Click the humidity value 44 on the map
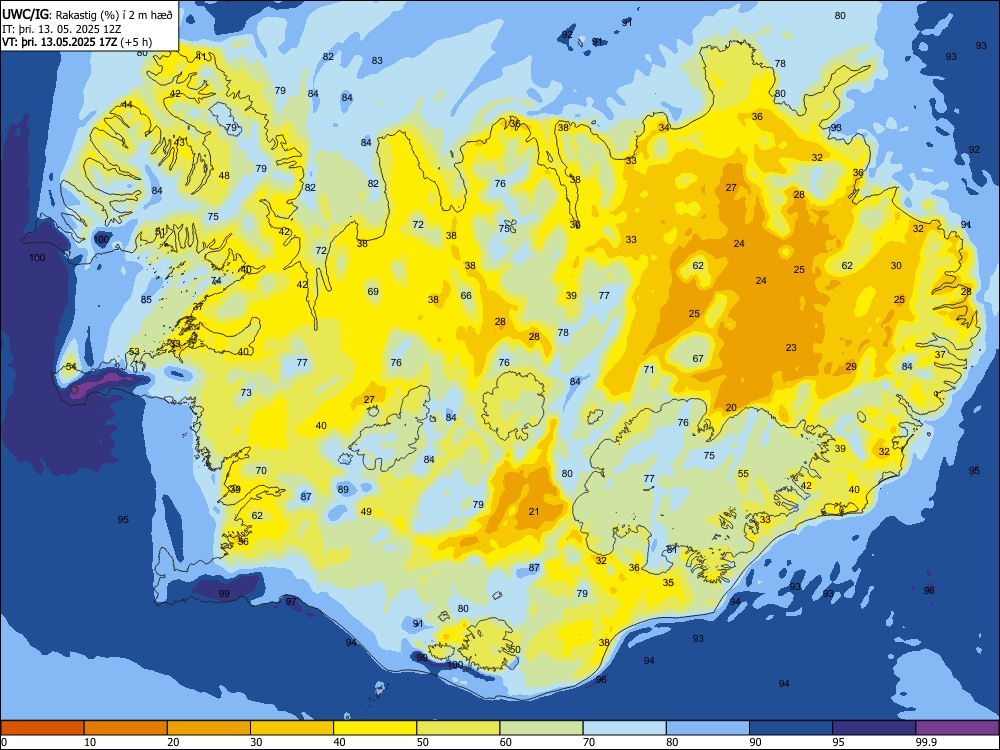 click(127, 105)
